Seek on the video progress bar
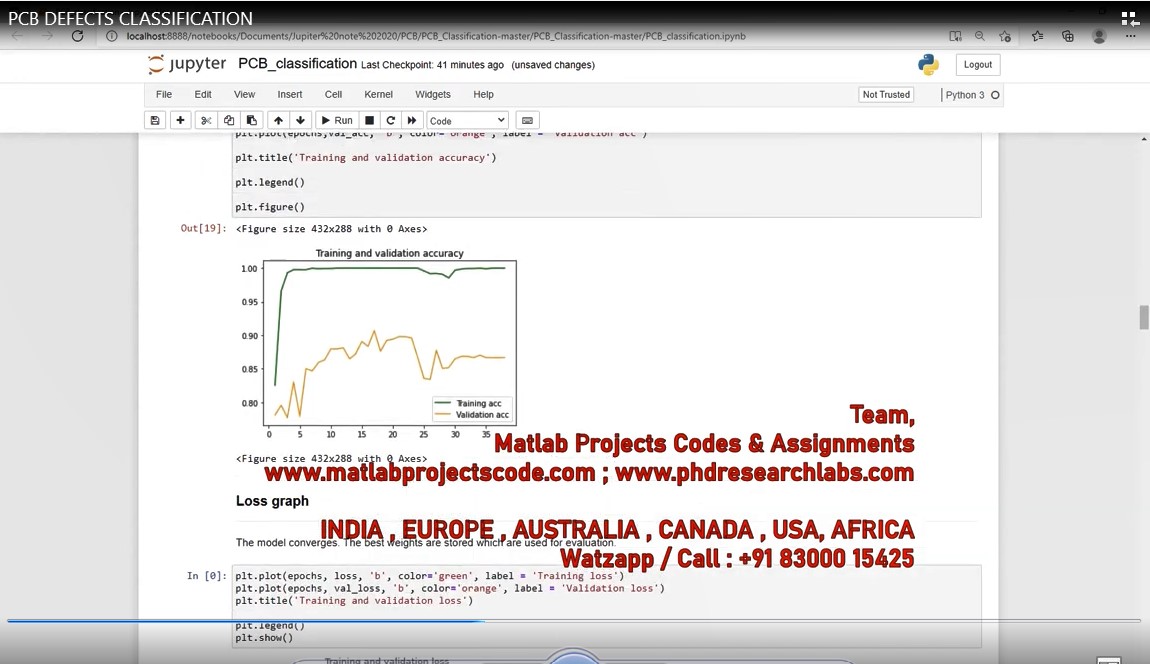The height and width of the screenshot is (664, 1150). (x=575, y=621)
